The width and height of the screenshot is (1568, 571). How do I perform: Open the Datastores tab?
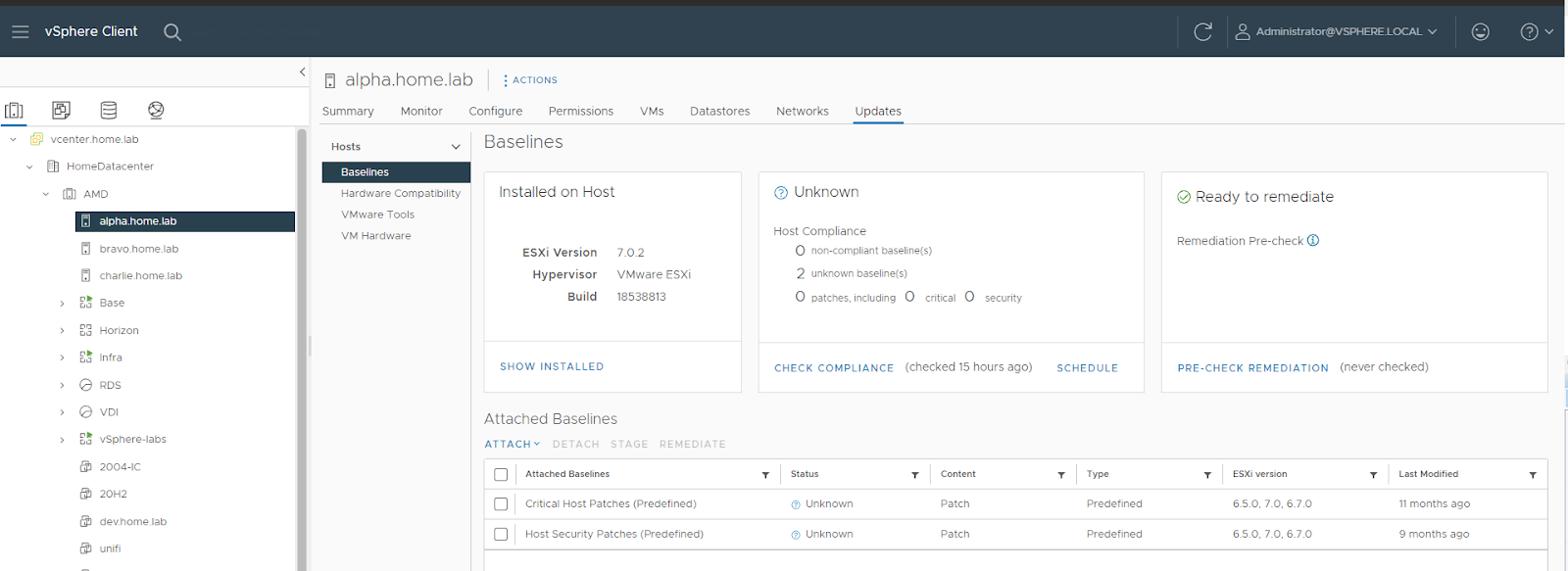coord(719,111)
